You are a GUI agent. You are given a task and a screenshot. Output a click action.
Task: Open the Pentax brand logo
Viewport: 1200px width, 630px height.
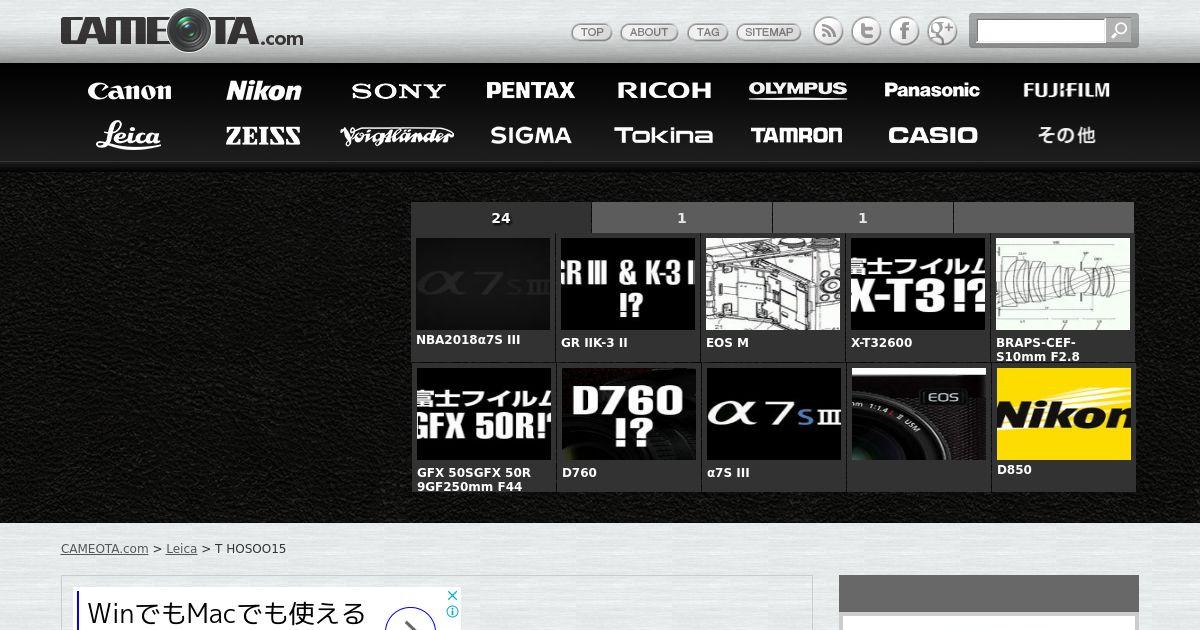click(x=531, y=90)
